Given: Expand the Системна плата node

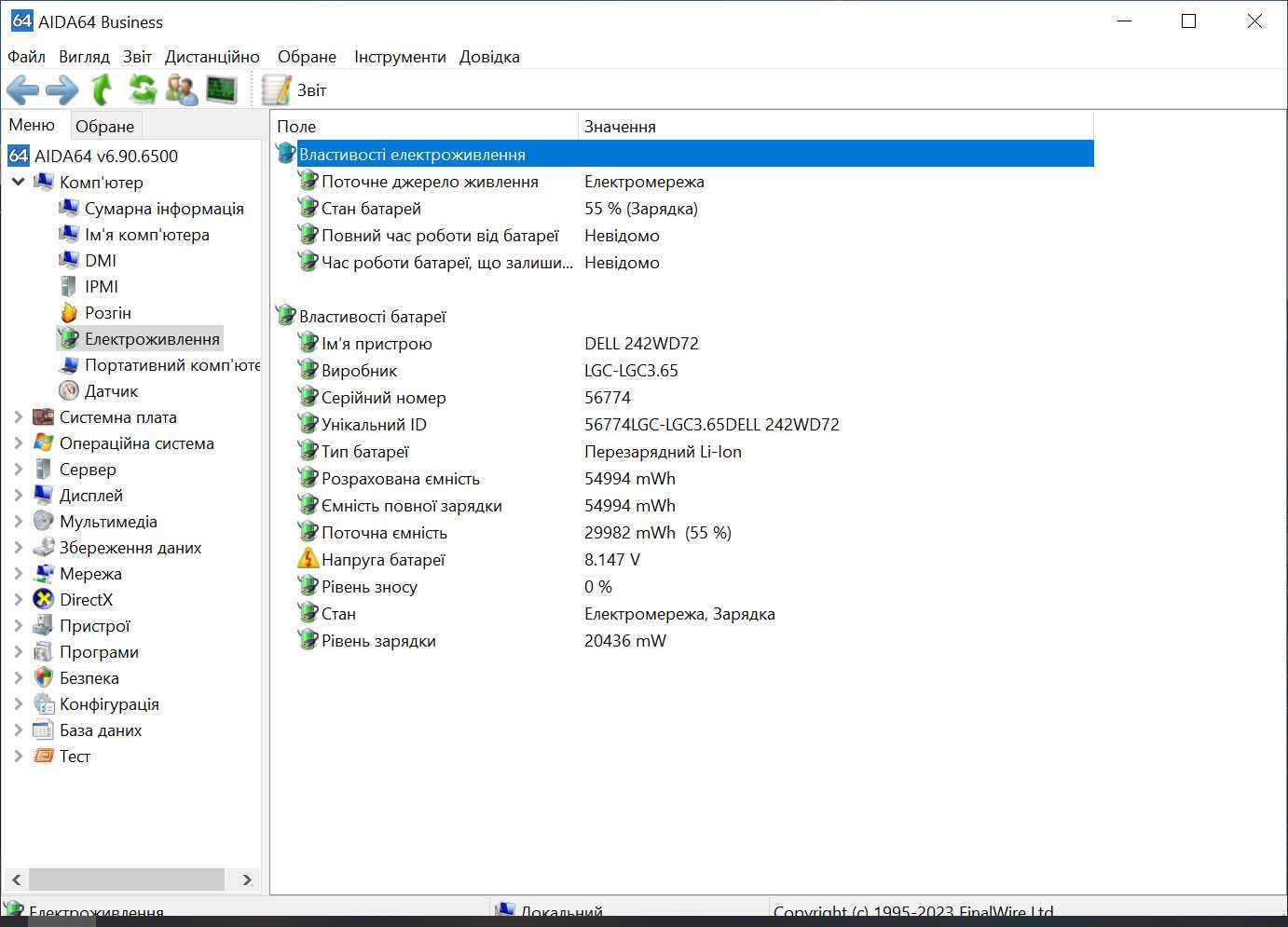Looking at the screenshot, I should [x=18, y=417].
